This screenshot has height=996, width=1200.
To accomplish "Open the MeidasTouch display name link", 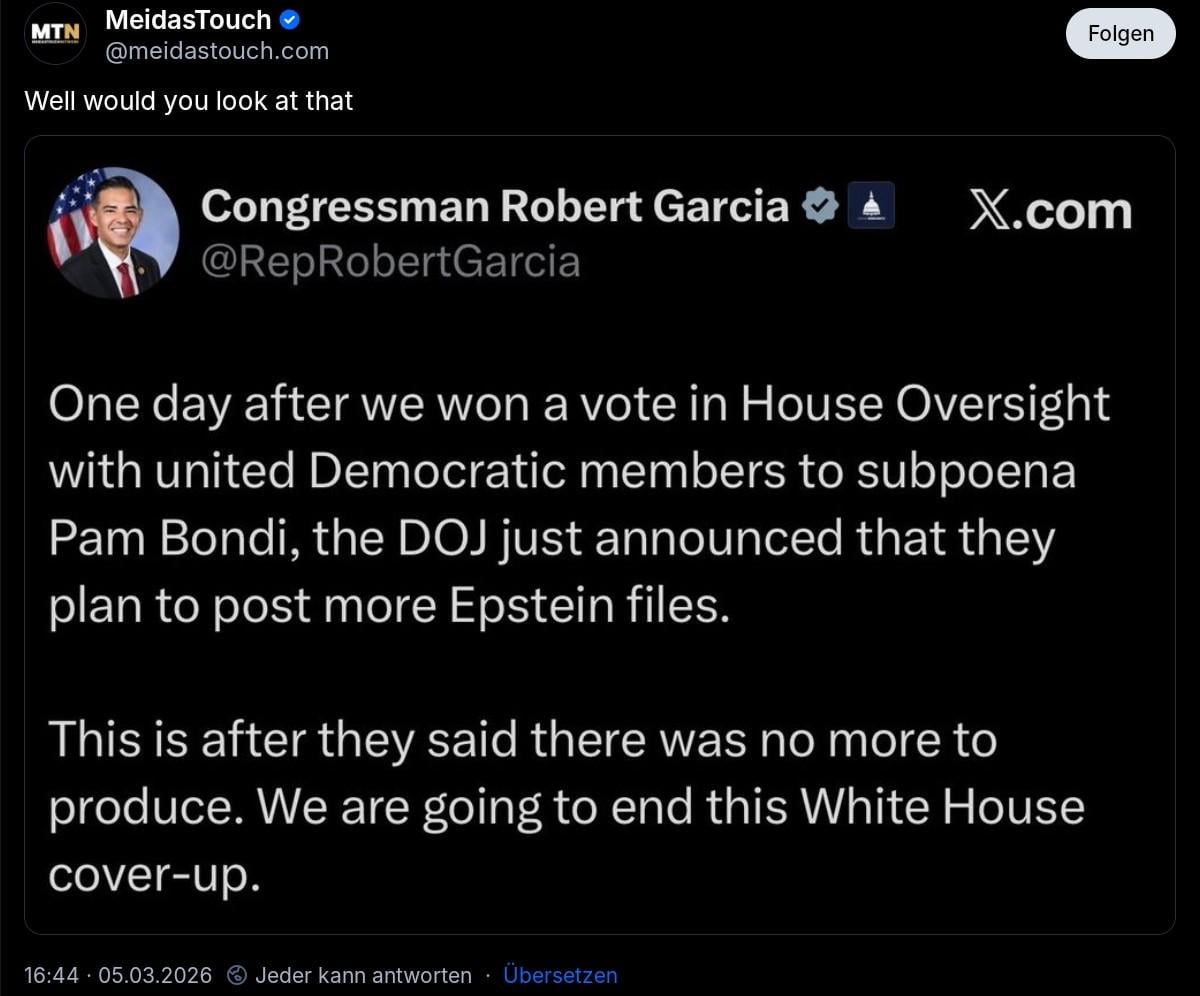I will point(188,20).
